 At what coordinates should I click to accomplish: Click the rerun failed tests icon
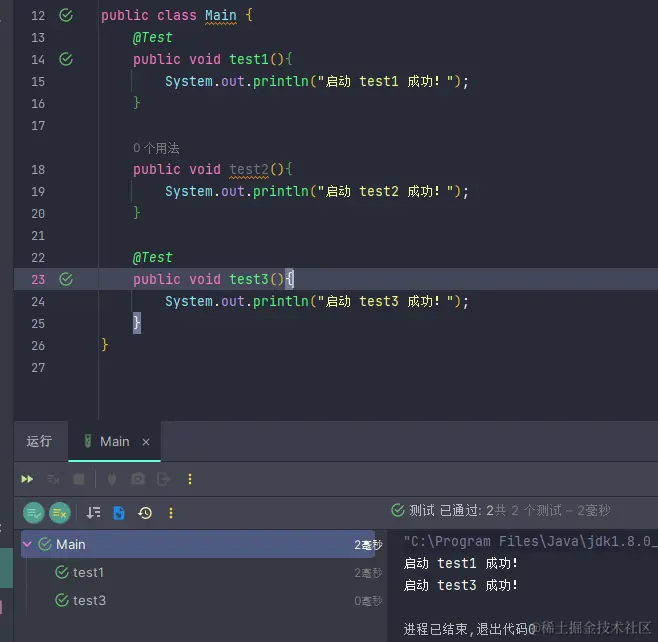point(53,479)
